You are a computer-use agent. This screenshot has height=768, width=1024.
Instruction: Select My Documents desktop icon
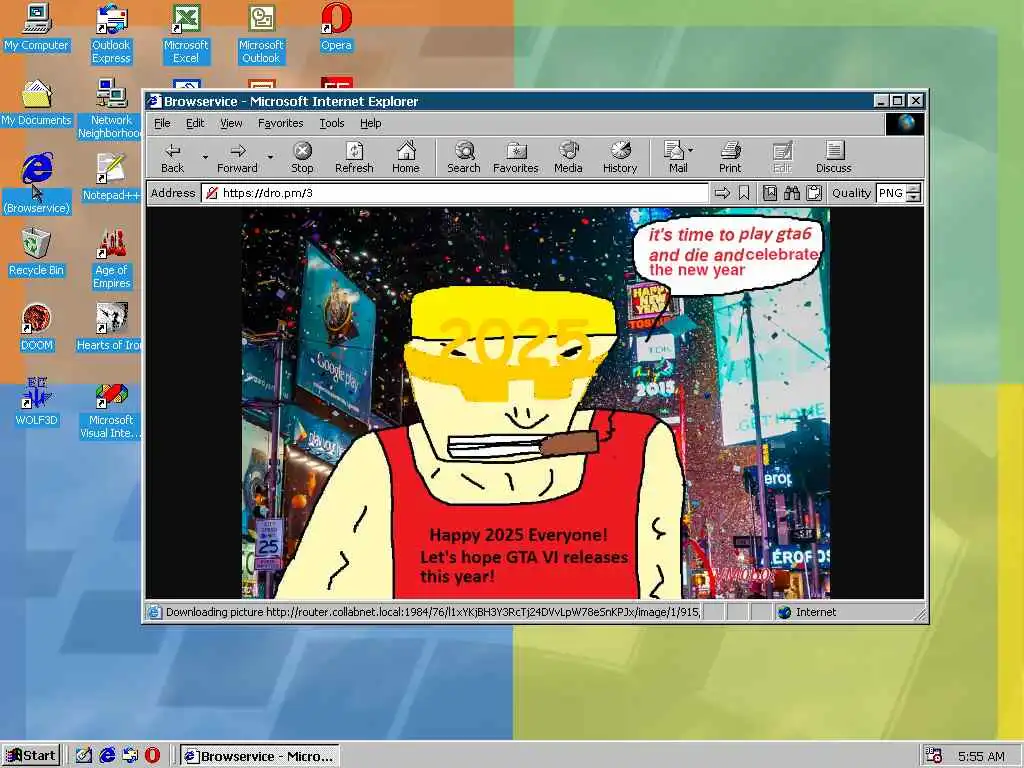coord(37,103)
